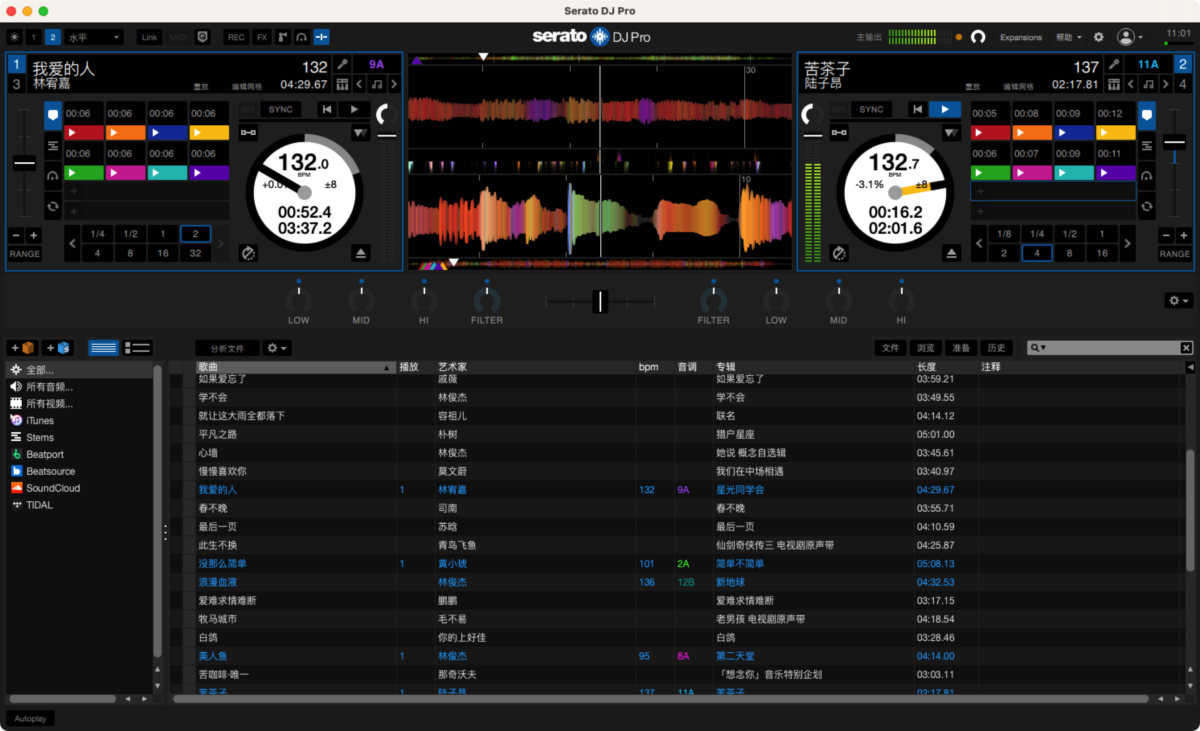
Task: Clear the search box
Action: tap(1186, 348)
